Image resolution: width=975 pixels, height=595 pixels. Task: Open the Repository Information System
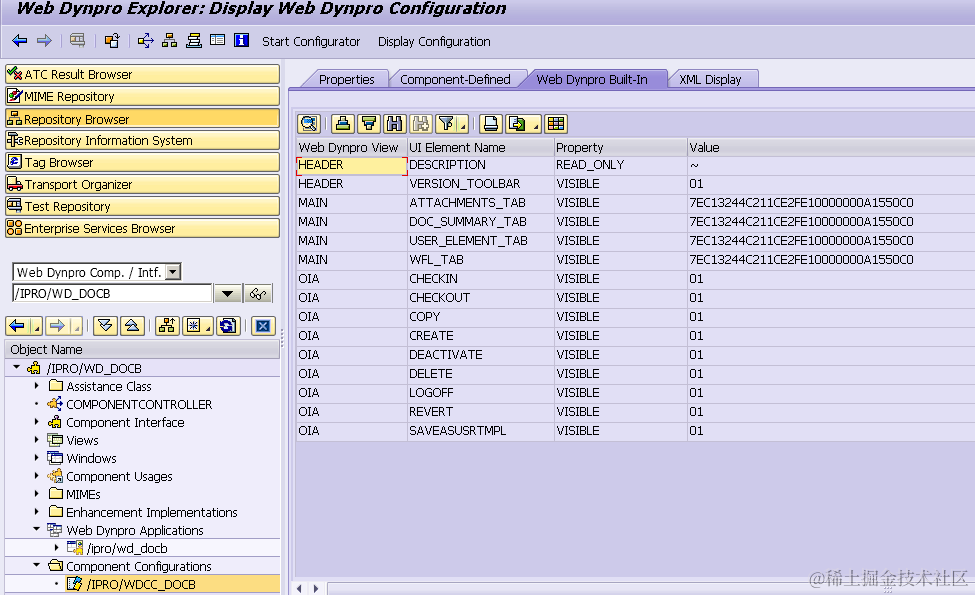(142, 141)
